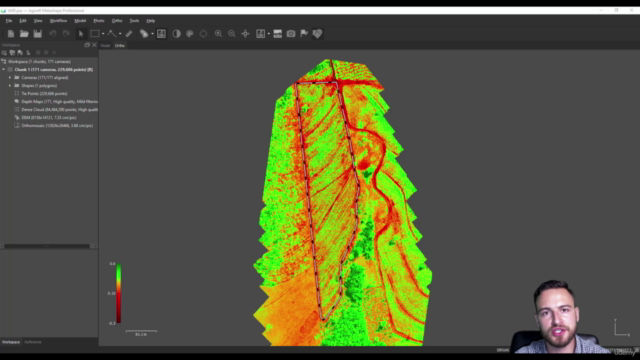Click the Update orthomosaic circular icon
This screenshot has height=360, width=640.
pos(203,34)
